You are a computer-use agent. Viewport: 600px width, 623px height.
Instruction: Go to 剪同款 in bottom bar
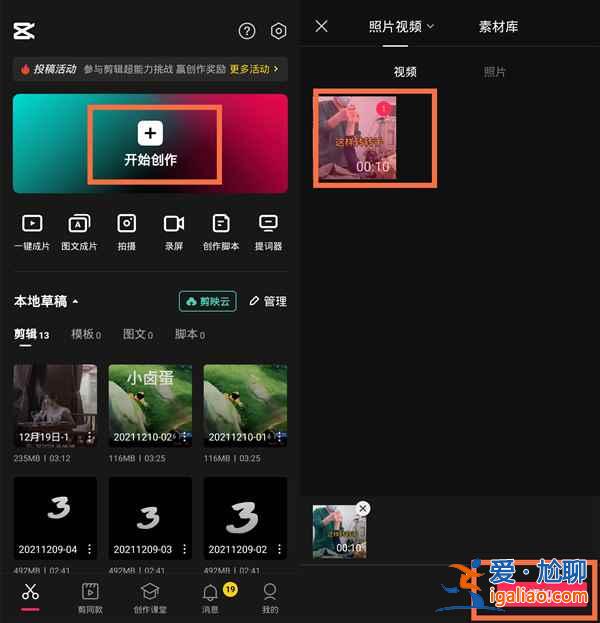coord(90,598)
